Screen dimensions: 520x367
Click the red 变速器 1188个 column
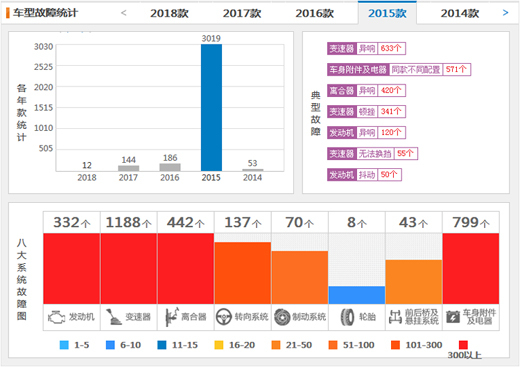[129, 269]
